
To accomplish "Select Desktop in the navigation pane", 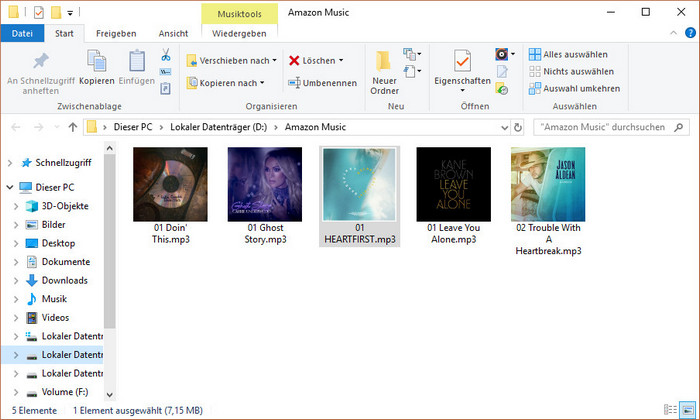I will 58,243.
